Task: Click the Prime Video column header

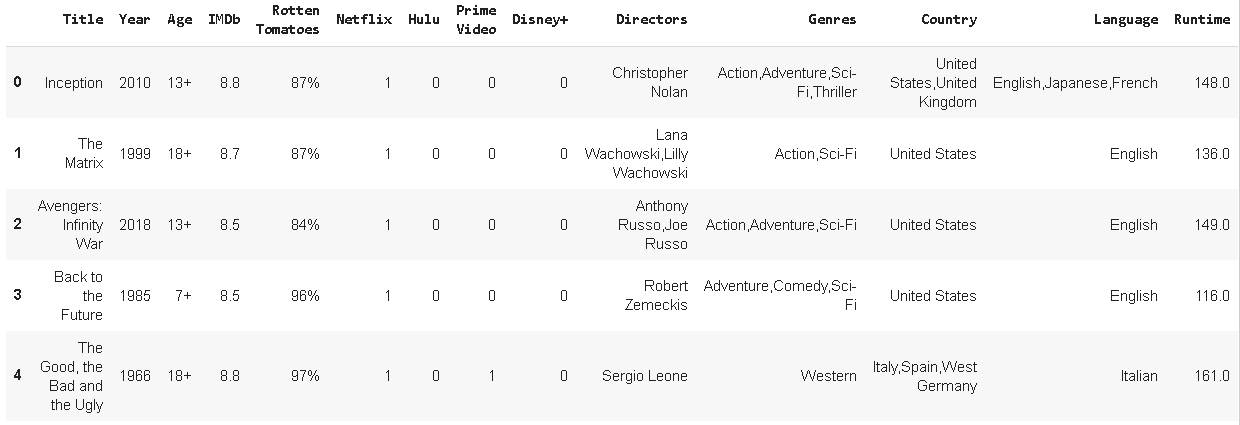Action: (x=476, y=19)
